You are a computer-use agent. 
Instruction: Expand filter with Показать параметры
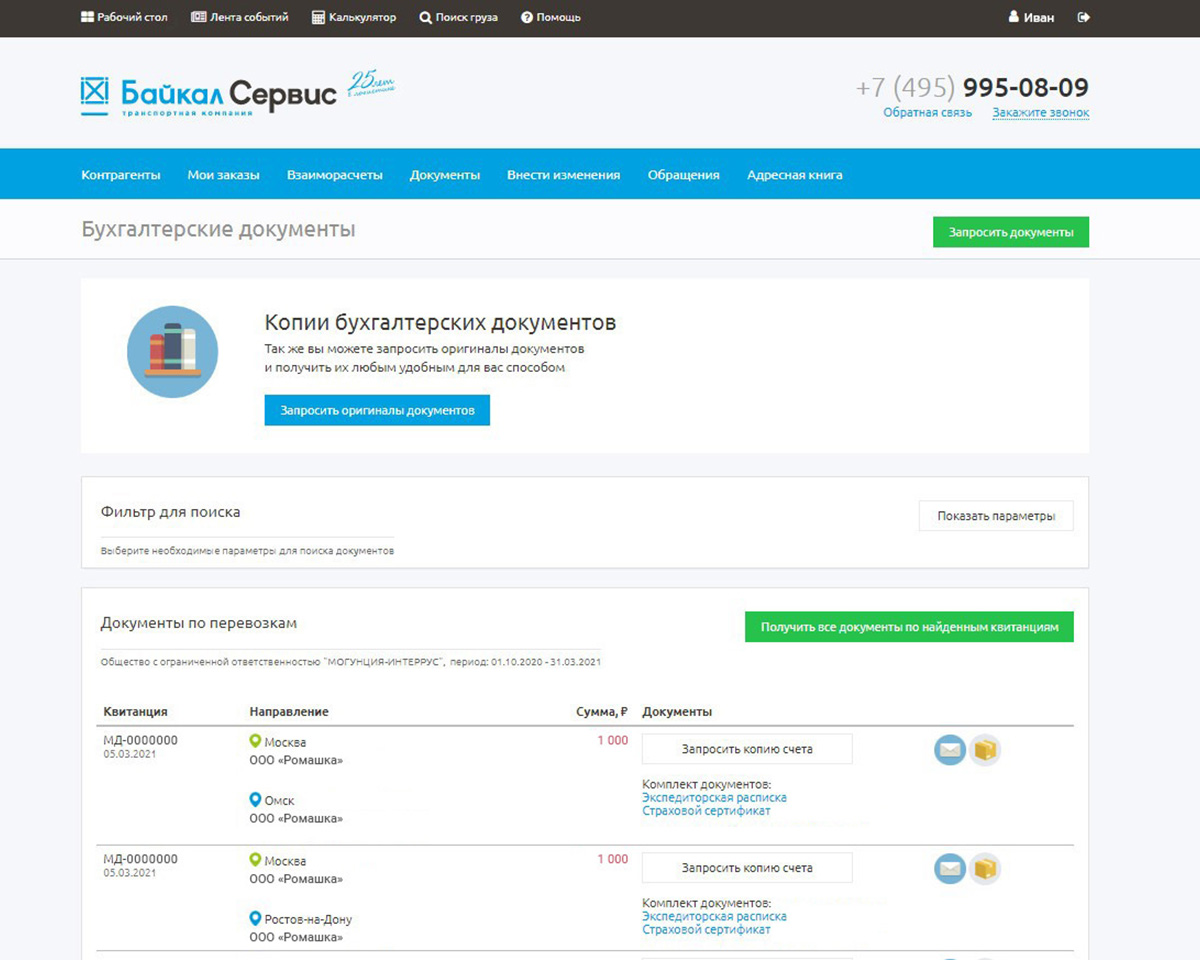pos(995,516)
